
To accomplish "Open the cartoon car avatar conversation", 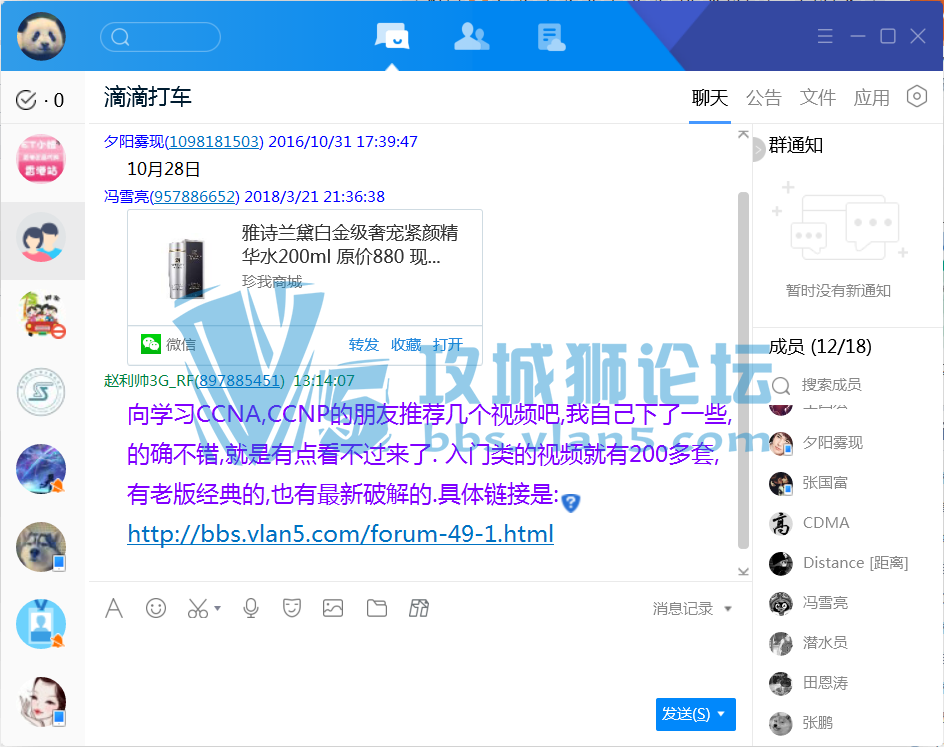I will point(41,315).
